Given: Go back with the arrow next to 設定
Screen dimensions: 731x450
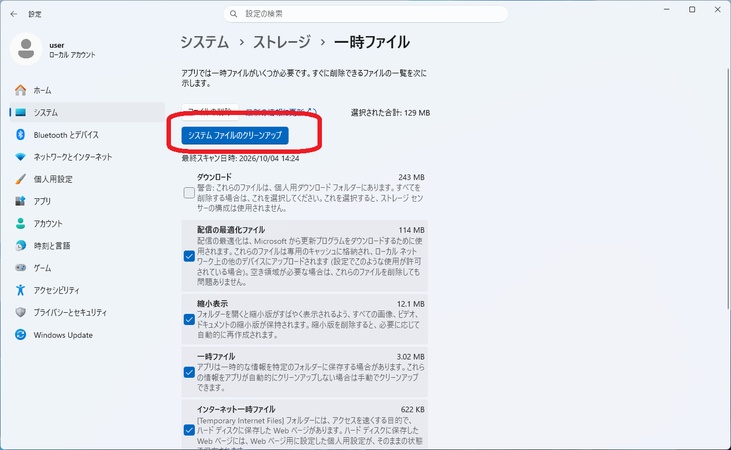Looking at the screenshot, I should coord(14,14).
